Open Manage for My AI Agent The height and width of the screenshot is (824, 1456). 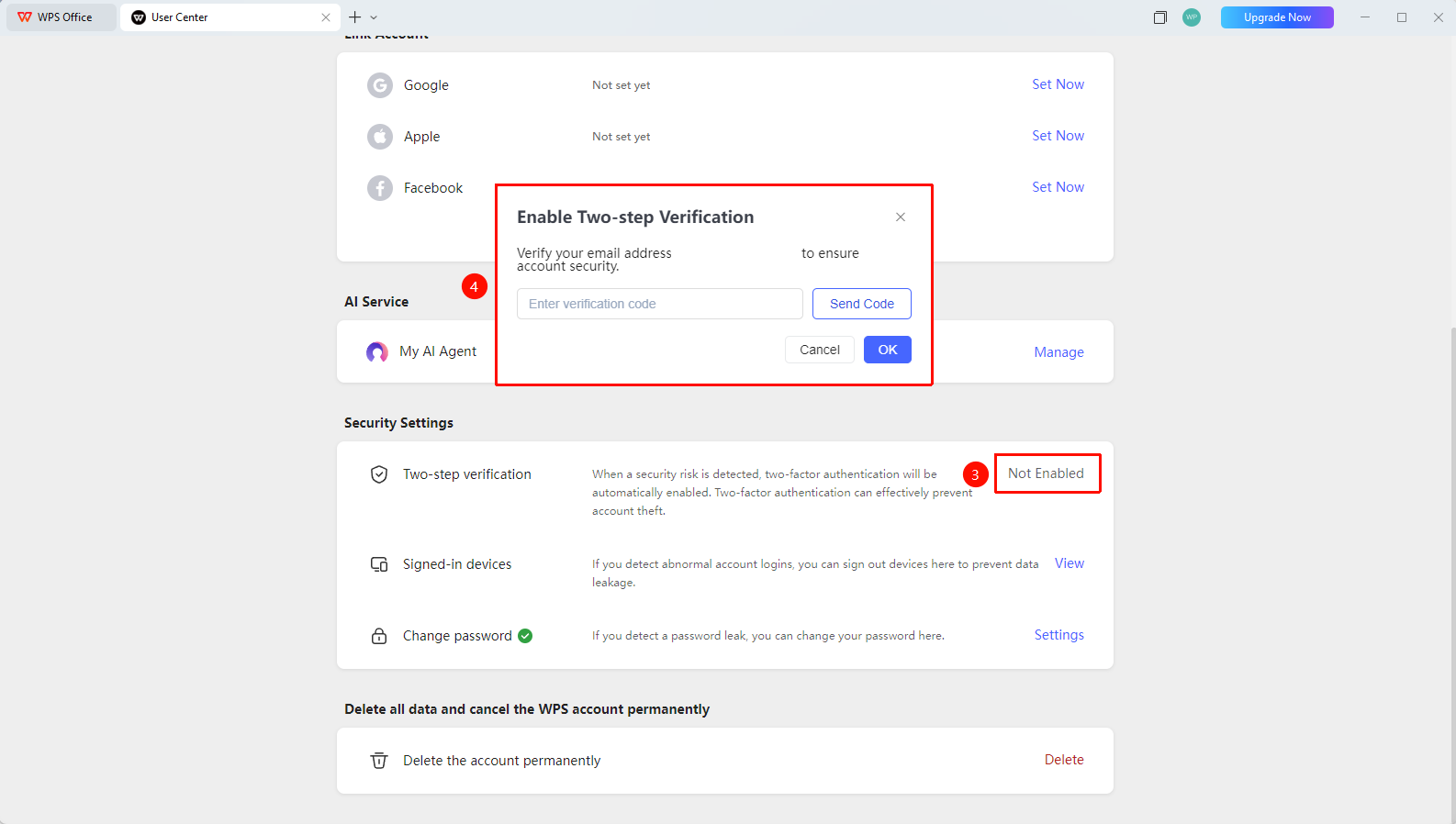pos(1059,352)
